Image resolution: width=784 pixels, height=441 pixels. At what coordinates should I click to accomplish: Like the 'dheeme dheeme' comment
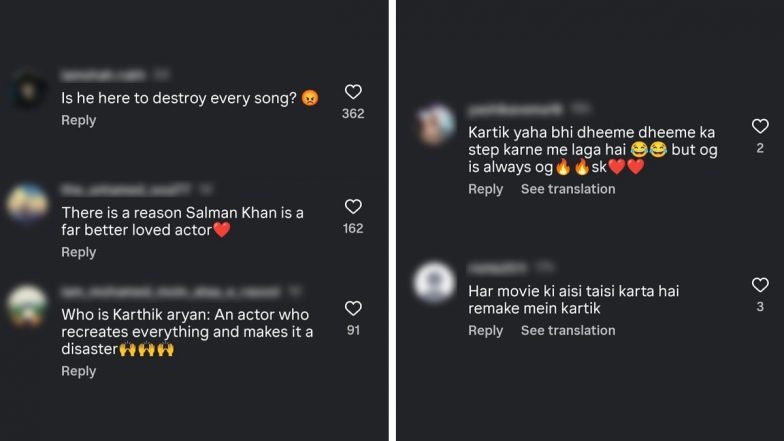[x=760, y=126]
